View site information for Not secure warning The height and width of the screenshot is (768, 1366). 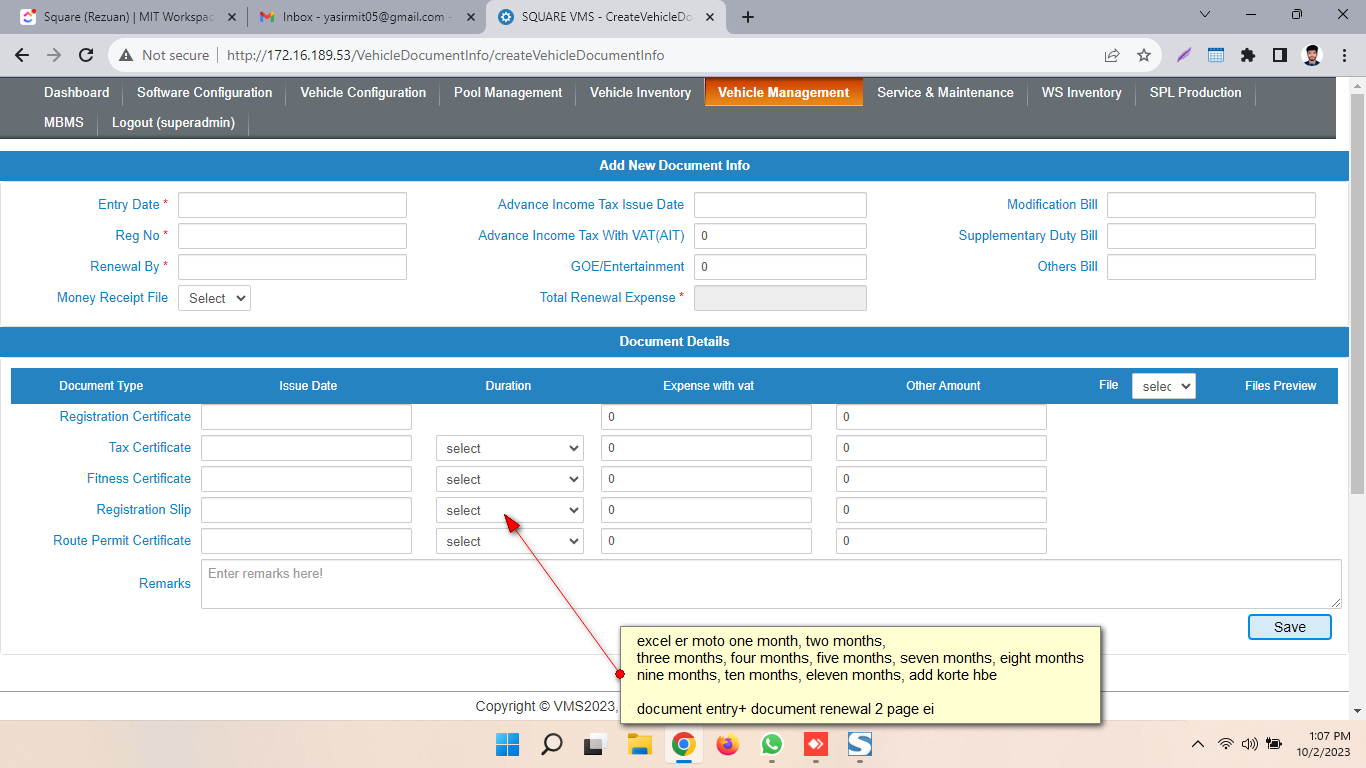coord(165,56)
